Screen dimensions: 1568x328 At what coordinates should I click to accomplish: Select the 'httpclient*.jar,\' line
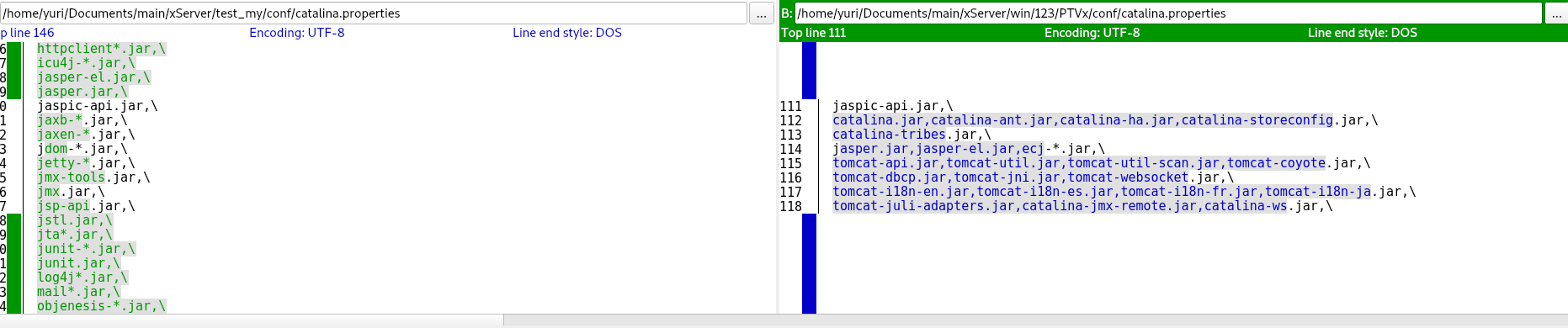(102, 49)
